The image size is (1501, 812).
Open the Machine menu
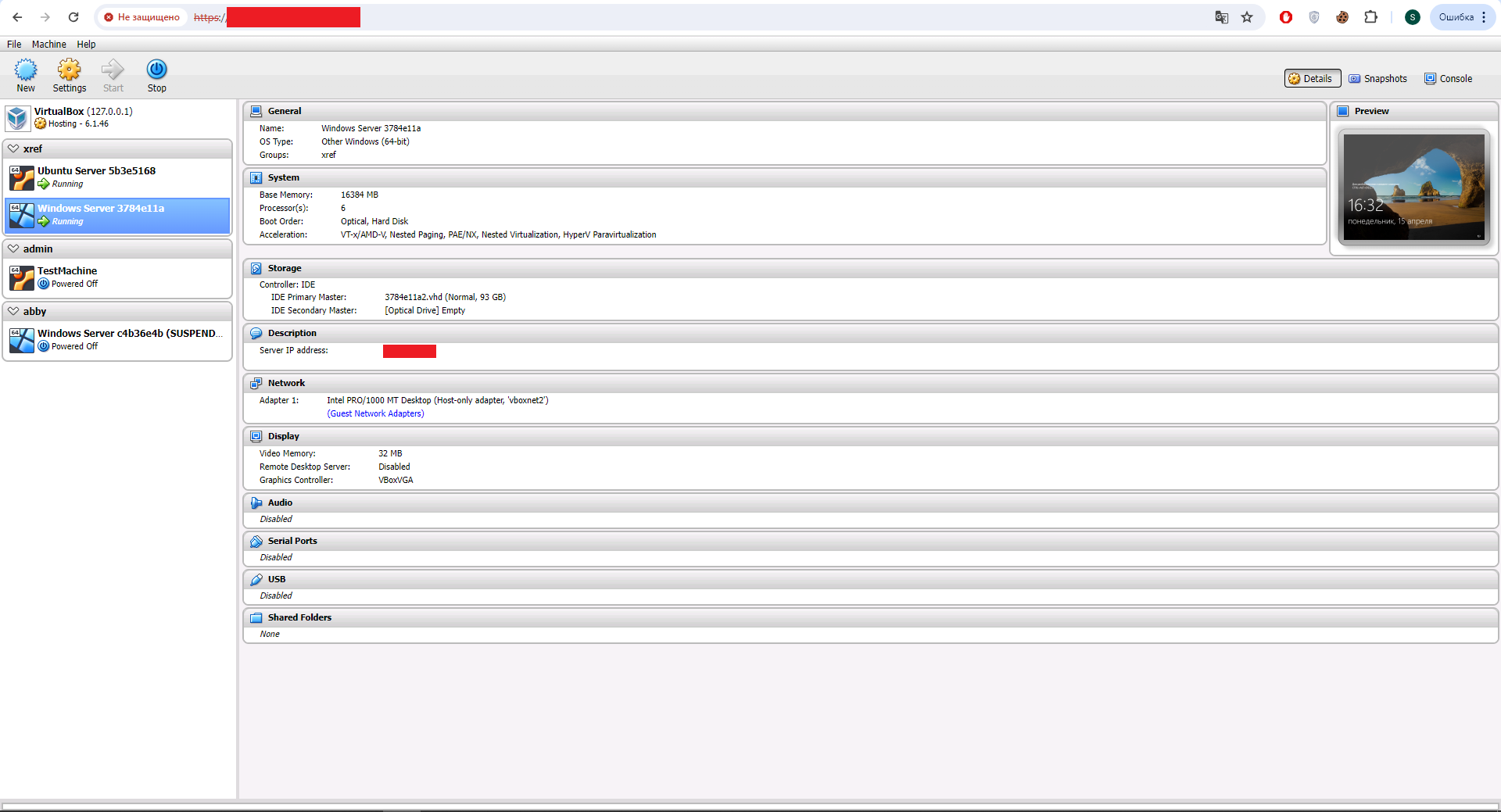coord(48,45)
